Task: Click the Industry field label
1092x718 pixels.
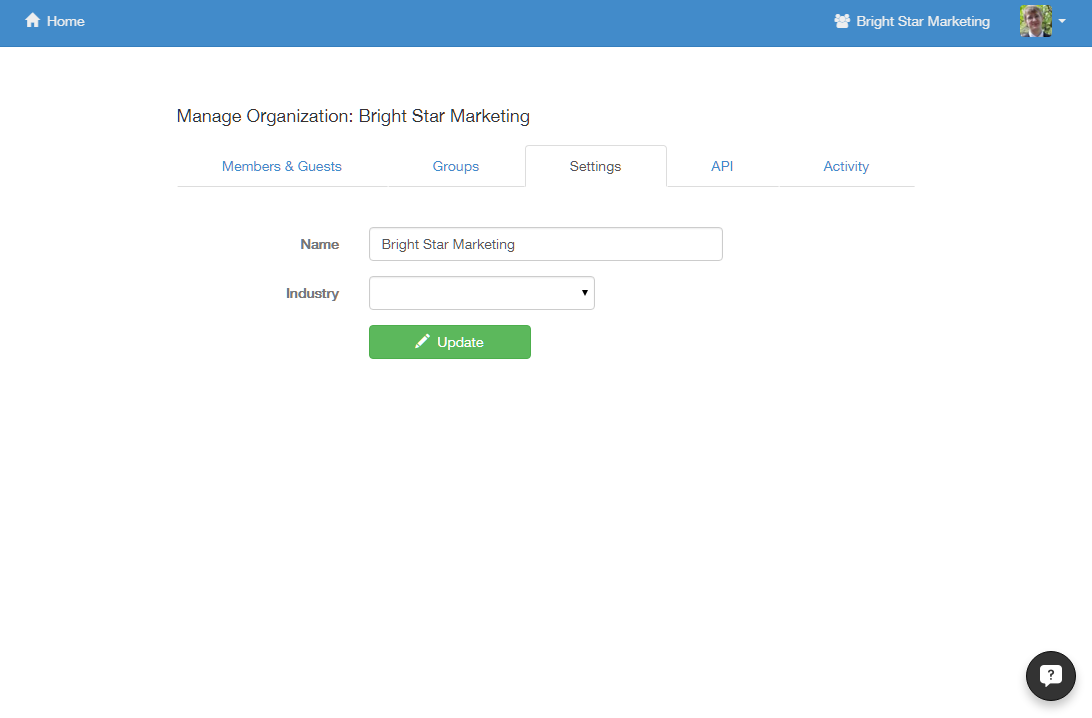Action: coord(312,293)
